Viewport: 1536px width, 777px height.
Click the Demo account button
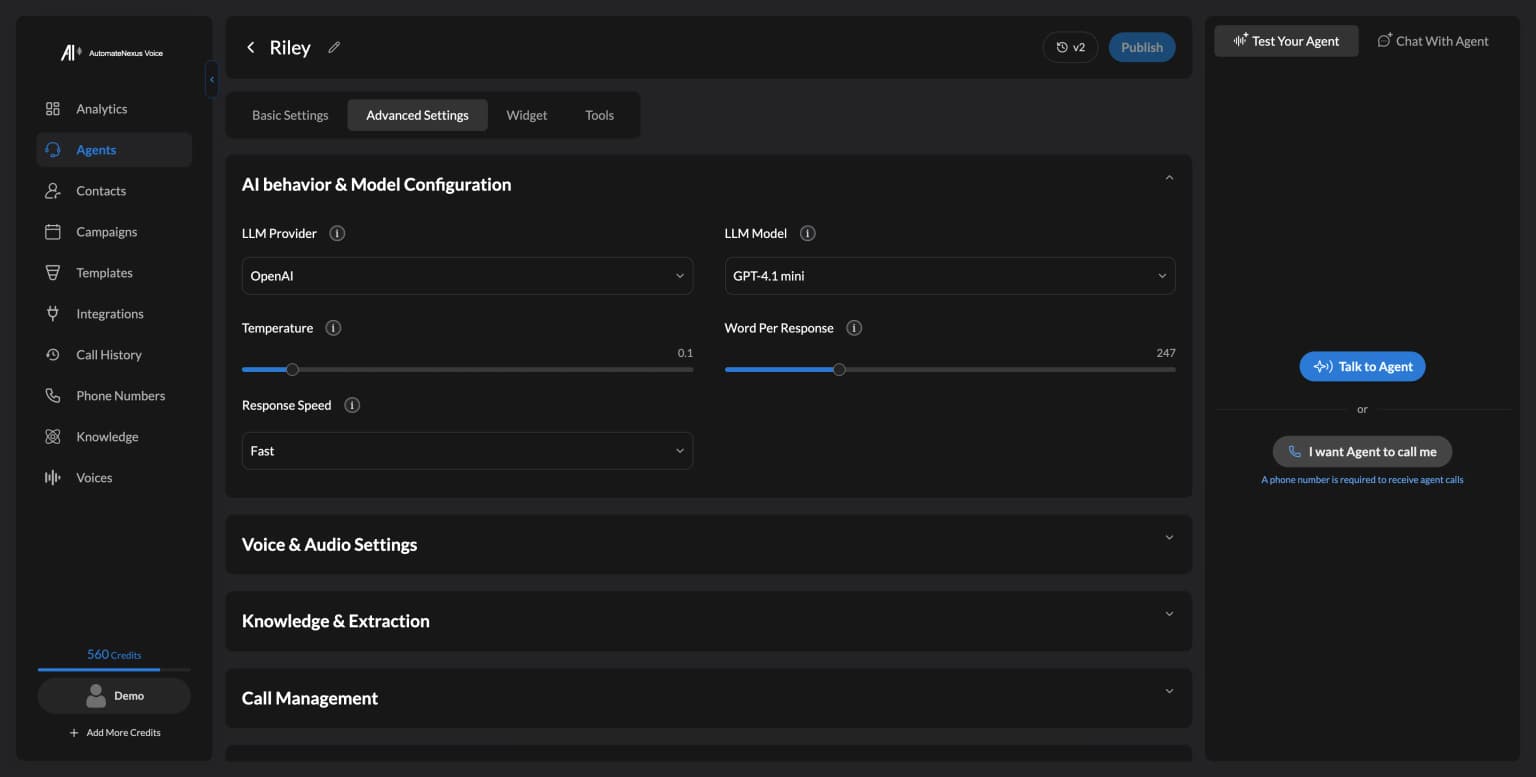[114, 696]
